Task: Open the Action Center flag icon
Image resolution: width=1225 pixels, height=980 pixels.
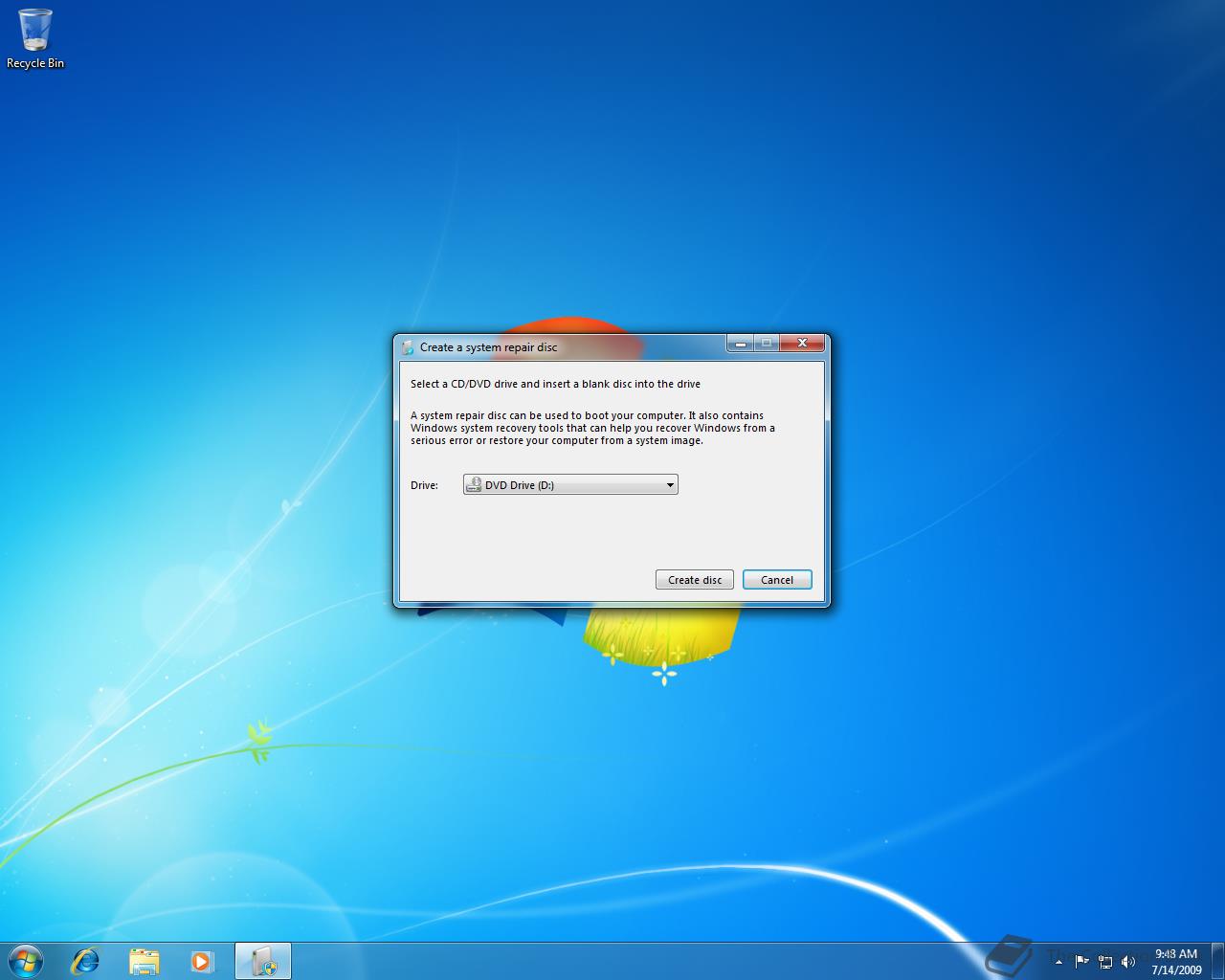Action: coord(1081,962)
